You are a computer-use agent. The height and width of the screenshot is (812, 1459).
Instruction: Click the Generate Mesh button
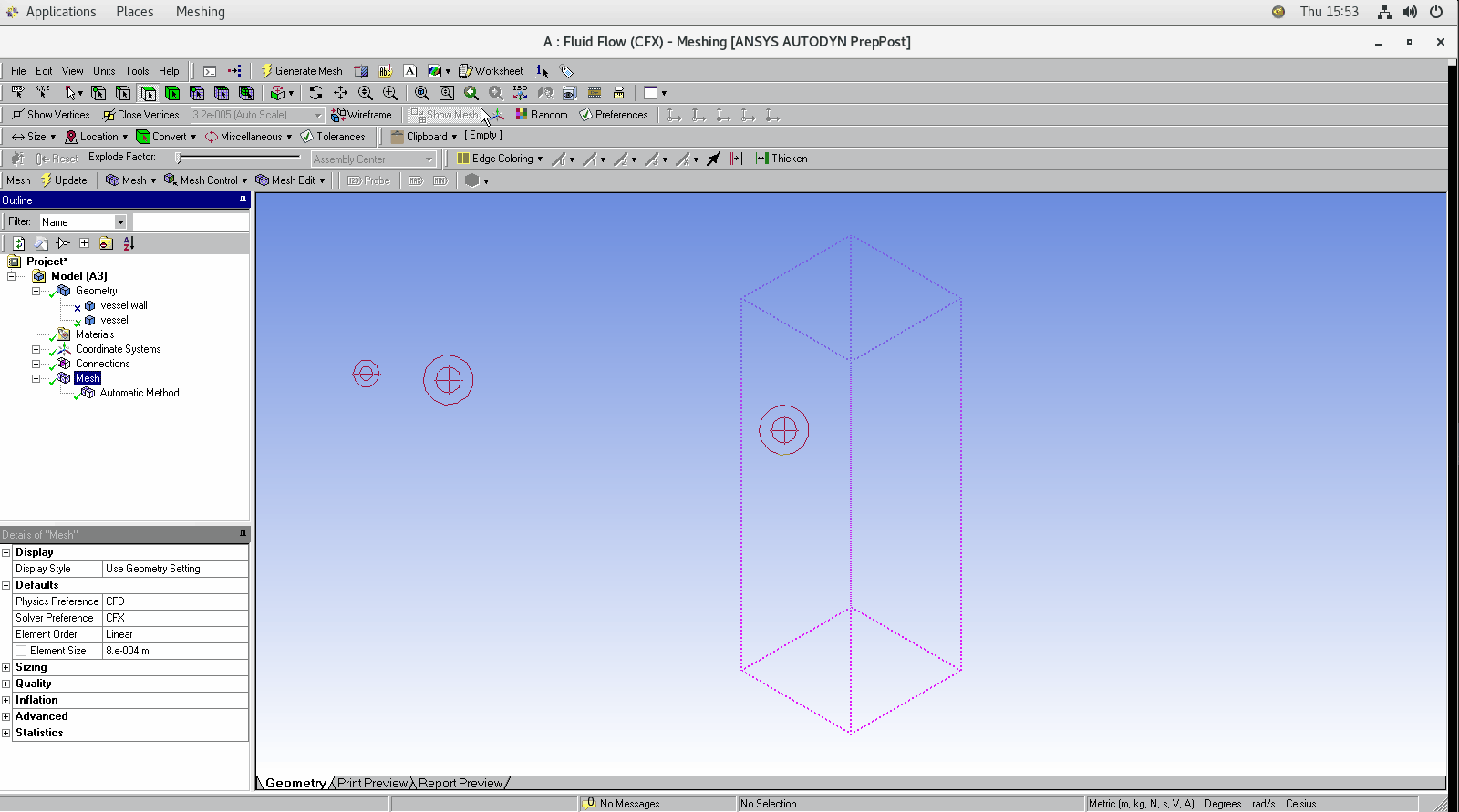pos(302,71)
